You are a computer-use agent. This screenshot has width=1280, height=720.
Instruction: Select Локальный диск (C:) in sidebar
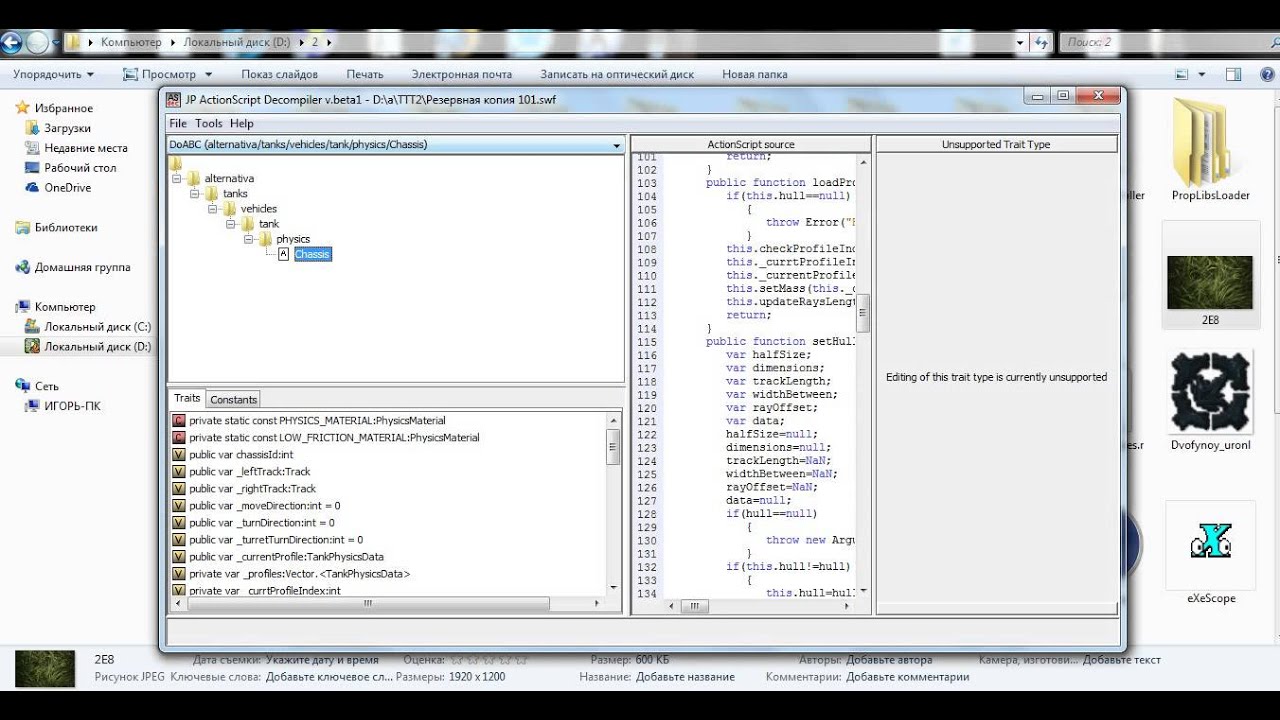97,326
